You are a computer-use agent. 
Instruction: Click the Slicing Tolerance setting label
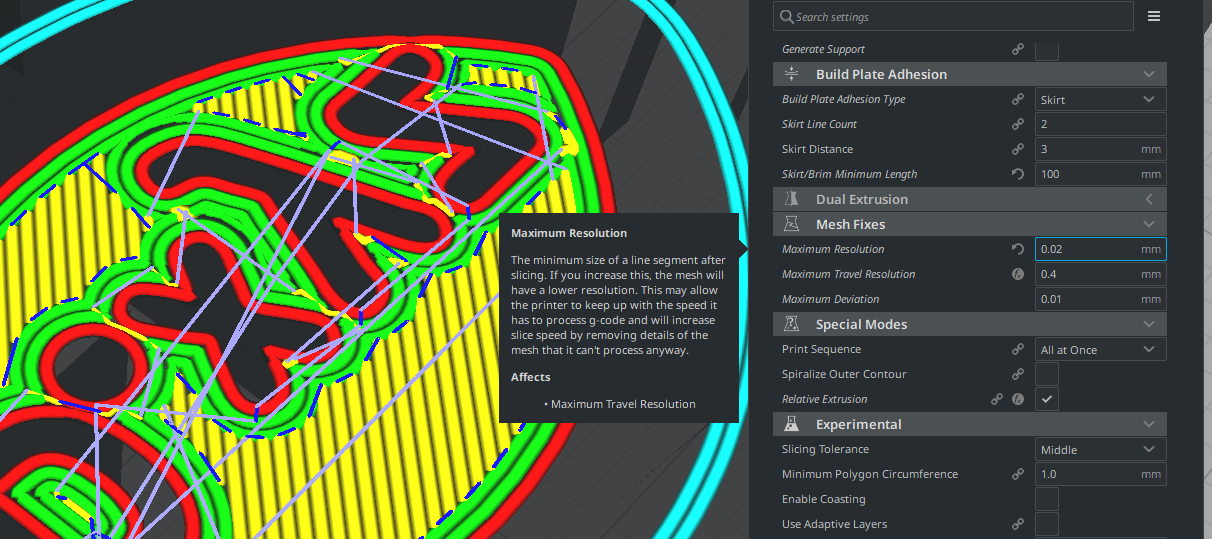click(x=825, y=449)
